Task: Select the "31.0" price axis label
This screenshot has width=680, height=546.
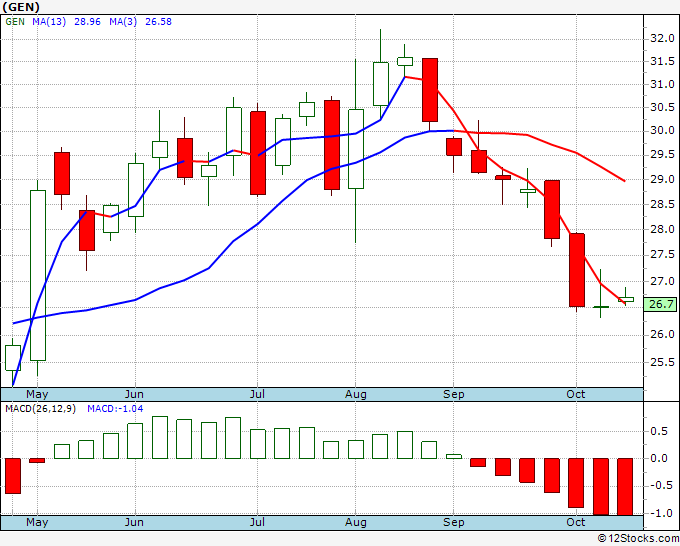Action: click(x=662, y=84)
